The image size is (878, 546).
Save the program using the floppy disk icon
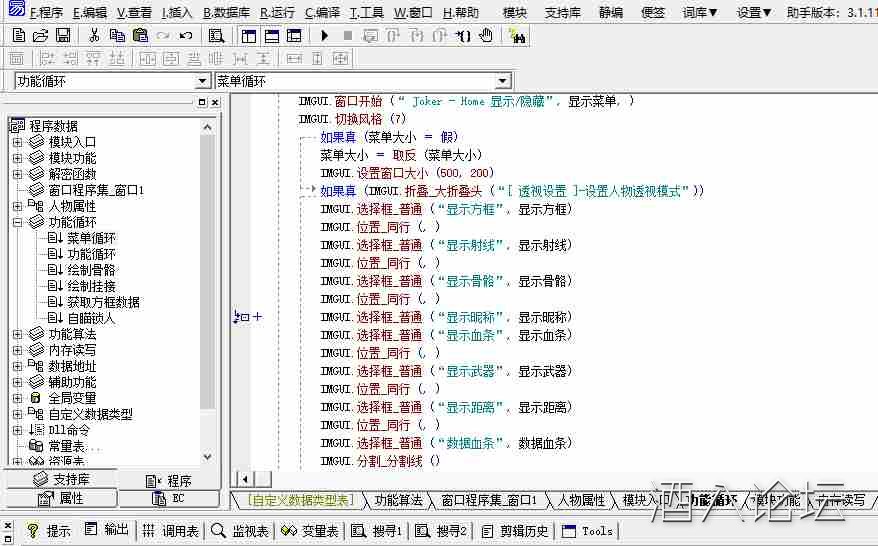62,35
